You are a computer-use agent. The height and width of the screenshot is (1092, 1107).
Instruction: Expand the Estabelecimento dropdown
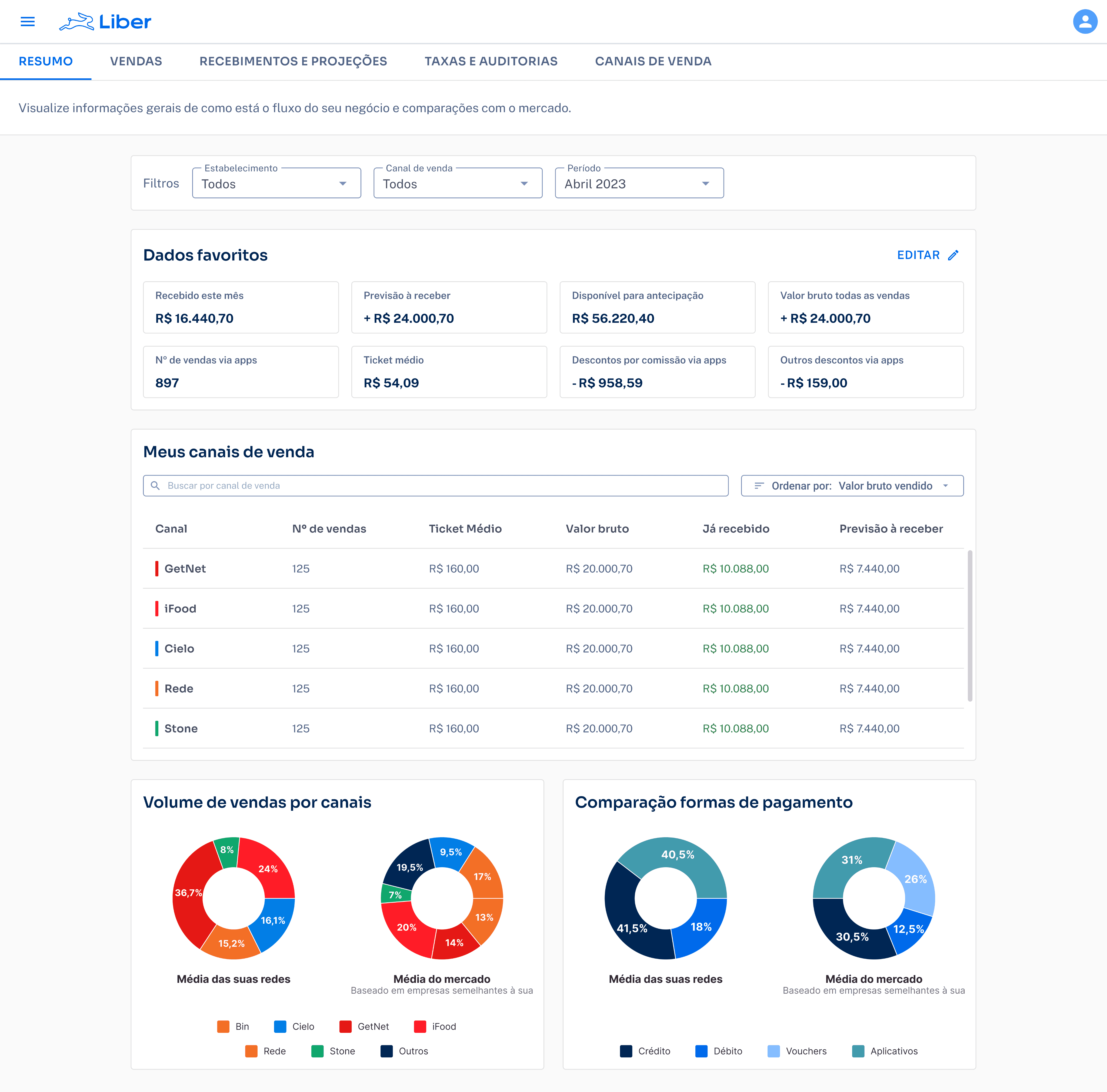point(276,183)
